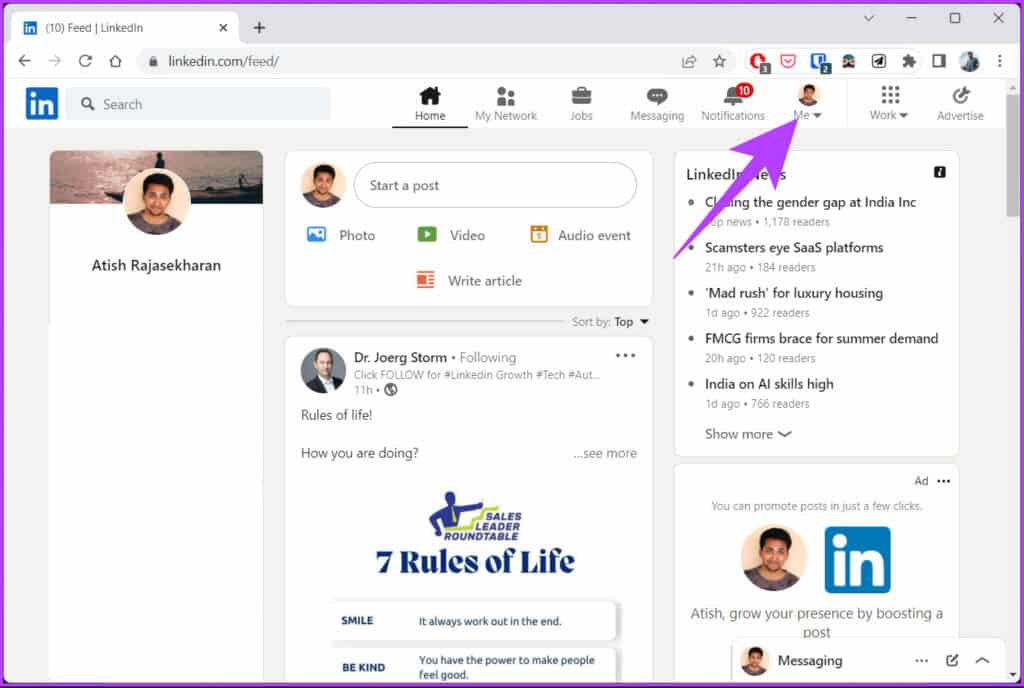Expand post with see more
The image size is (1024, 688).
click(605, 453)
